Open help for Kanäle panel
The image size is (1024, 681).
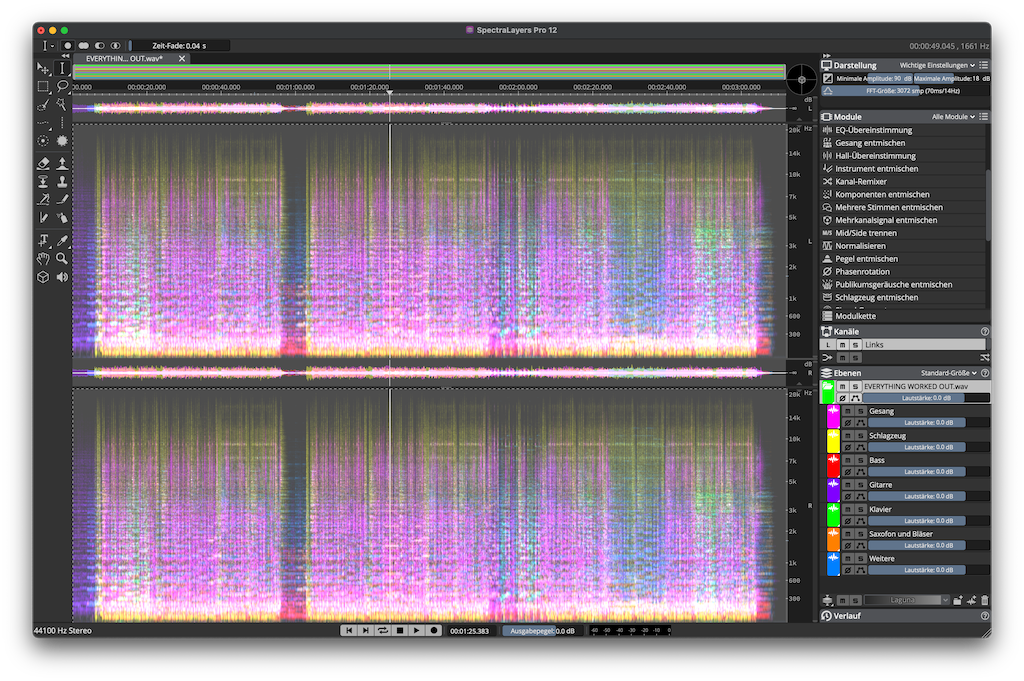click(984, 332)
